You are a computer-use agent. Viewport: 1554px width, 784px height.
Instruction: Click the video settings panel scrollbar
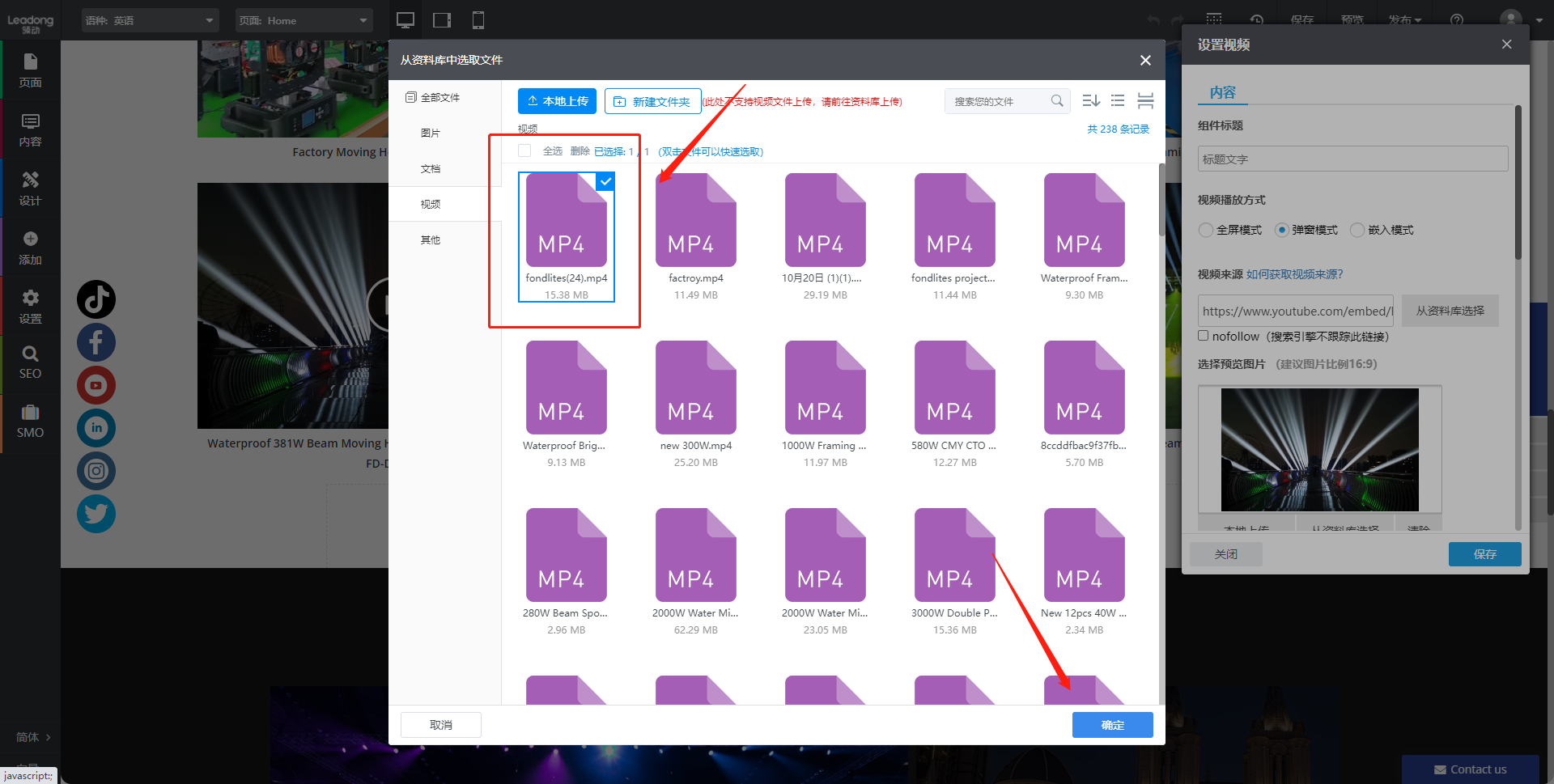click(1518, 186)
